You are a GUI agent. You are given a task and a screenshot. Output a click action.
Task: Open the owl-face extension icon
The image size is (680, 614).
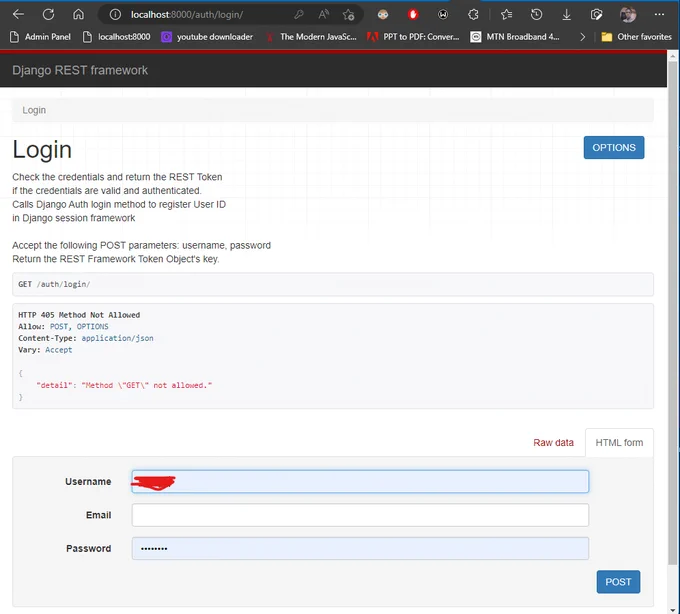[382, 15]
